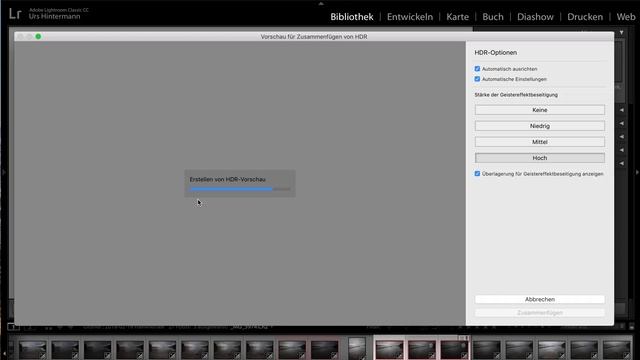Collapse Library panel triangle beside Mittel button
This screenshot has width=640, height=360.
pyautogui.click(x=621, y=137)
